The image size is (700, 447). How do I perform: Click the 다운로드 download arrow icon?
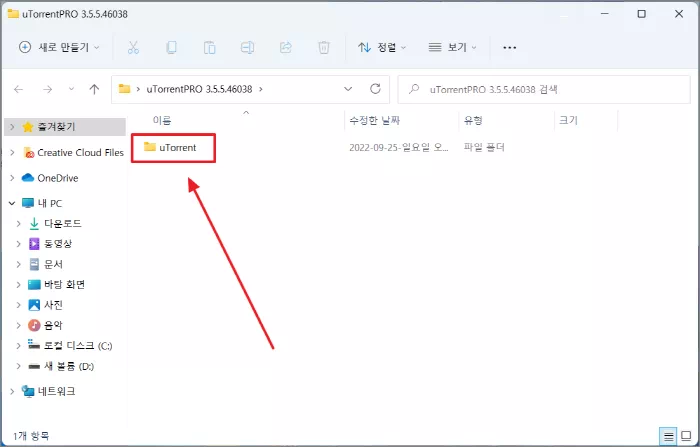(34, 223)
